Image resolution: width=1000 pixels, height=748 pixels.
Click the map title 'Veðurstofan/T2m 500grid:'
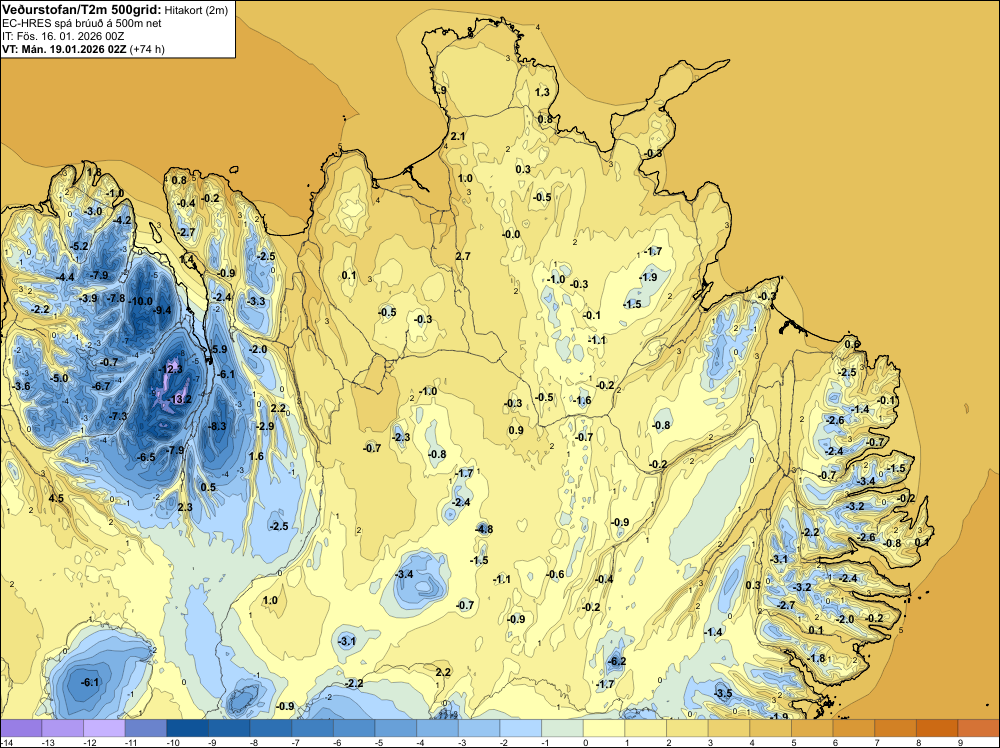(x=82, y=10)
